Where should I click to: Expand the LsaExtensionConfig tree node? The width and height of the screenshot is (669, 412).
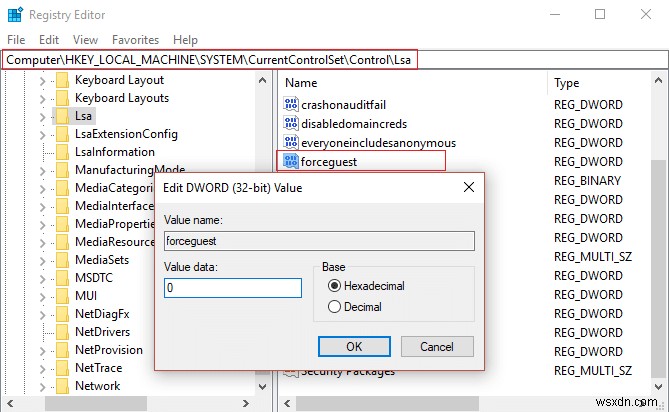pos(42,134)
